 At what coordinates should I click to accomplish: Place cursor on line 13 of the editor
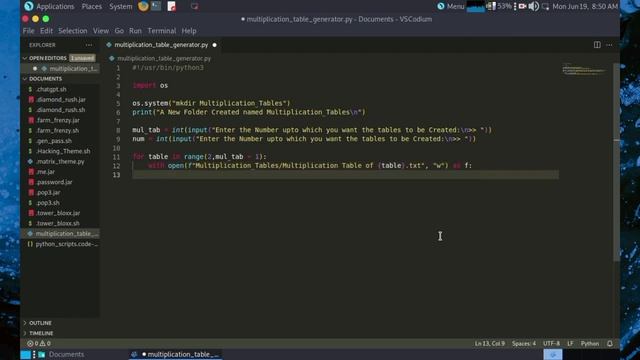point(345,175)
